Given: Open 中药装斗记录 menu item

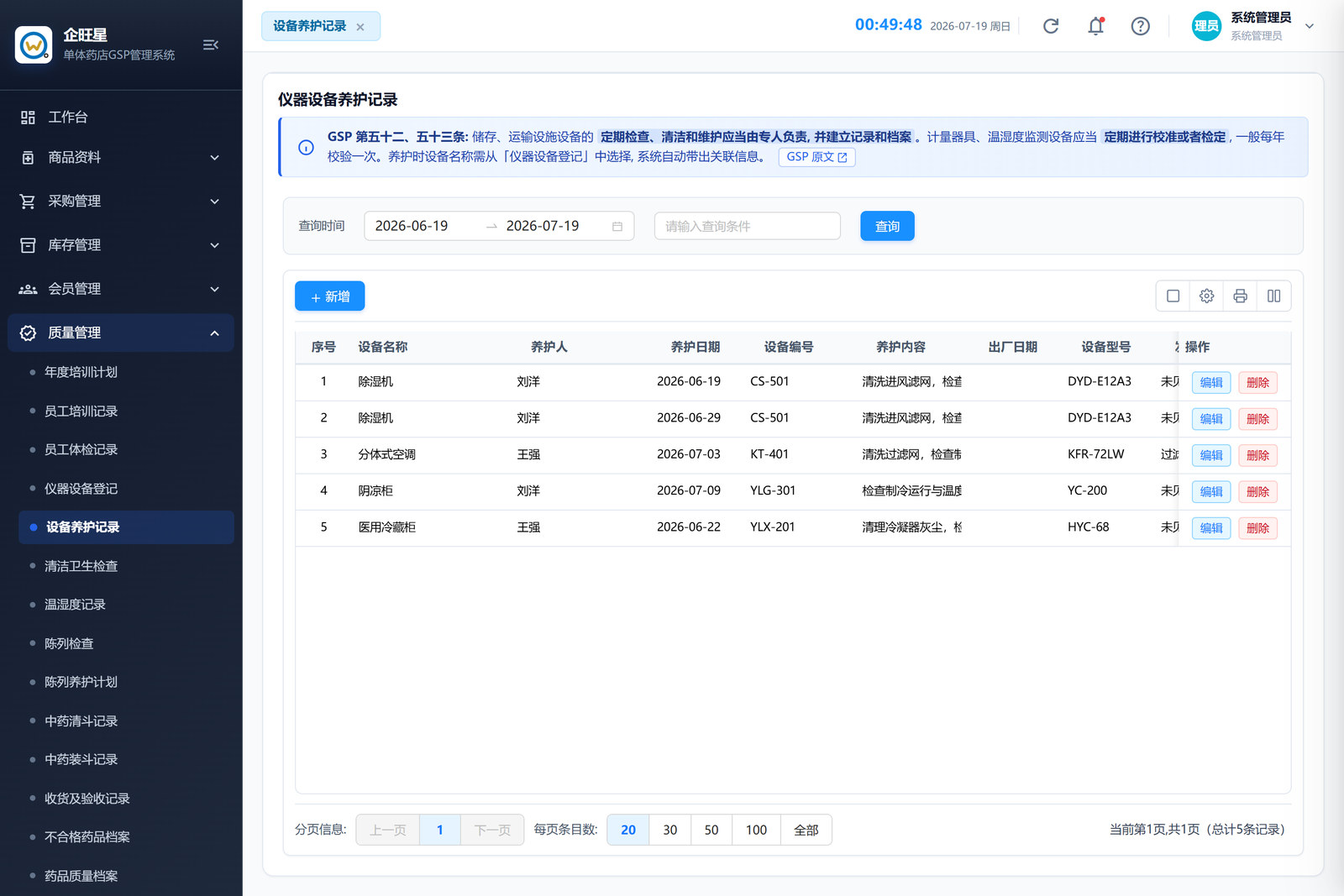Looking at the screenshot, I should 126,759.
